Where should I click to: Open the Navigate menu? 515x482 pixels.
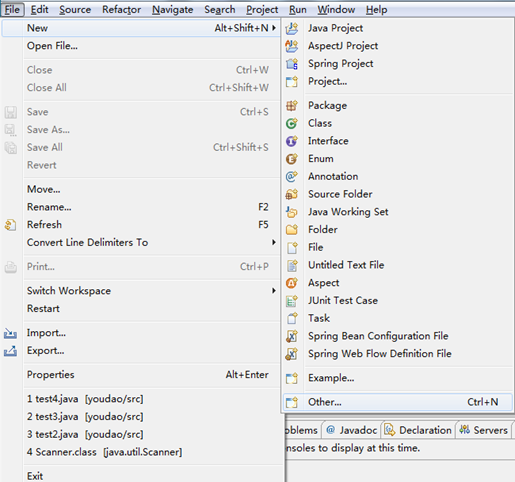[173, 9]
